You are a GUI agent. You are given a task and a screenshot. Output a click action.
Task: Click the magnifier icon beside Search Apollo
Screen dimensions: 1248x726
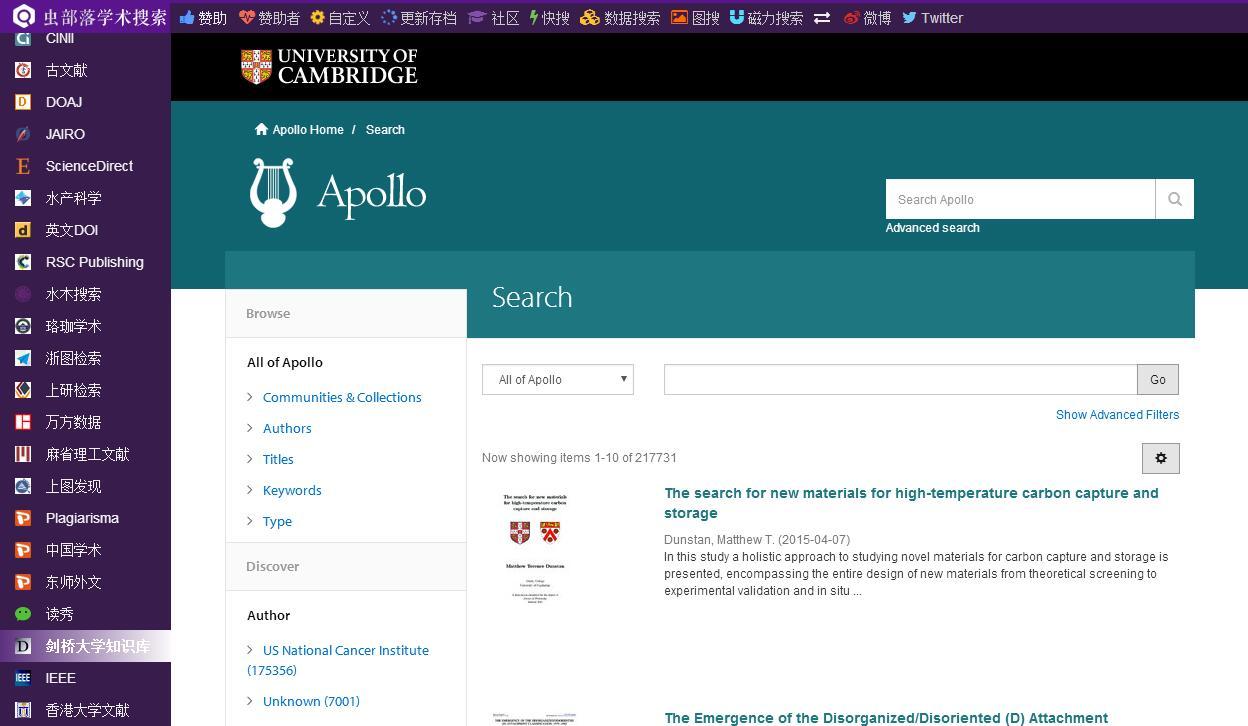click(1174, 199)
